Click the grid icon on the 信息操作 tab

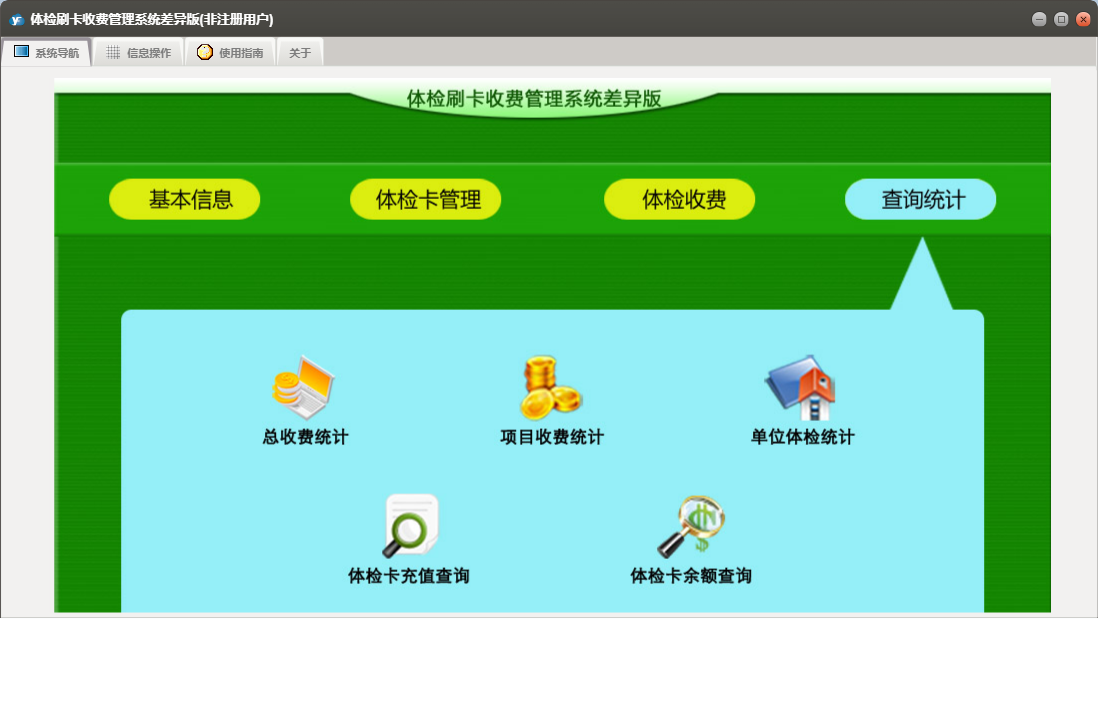pyautogui.click(x=113, y=52)
